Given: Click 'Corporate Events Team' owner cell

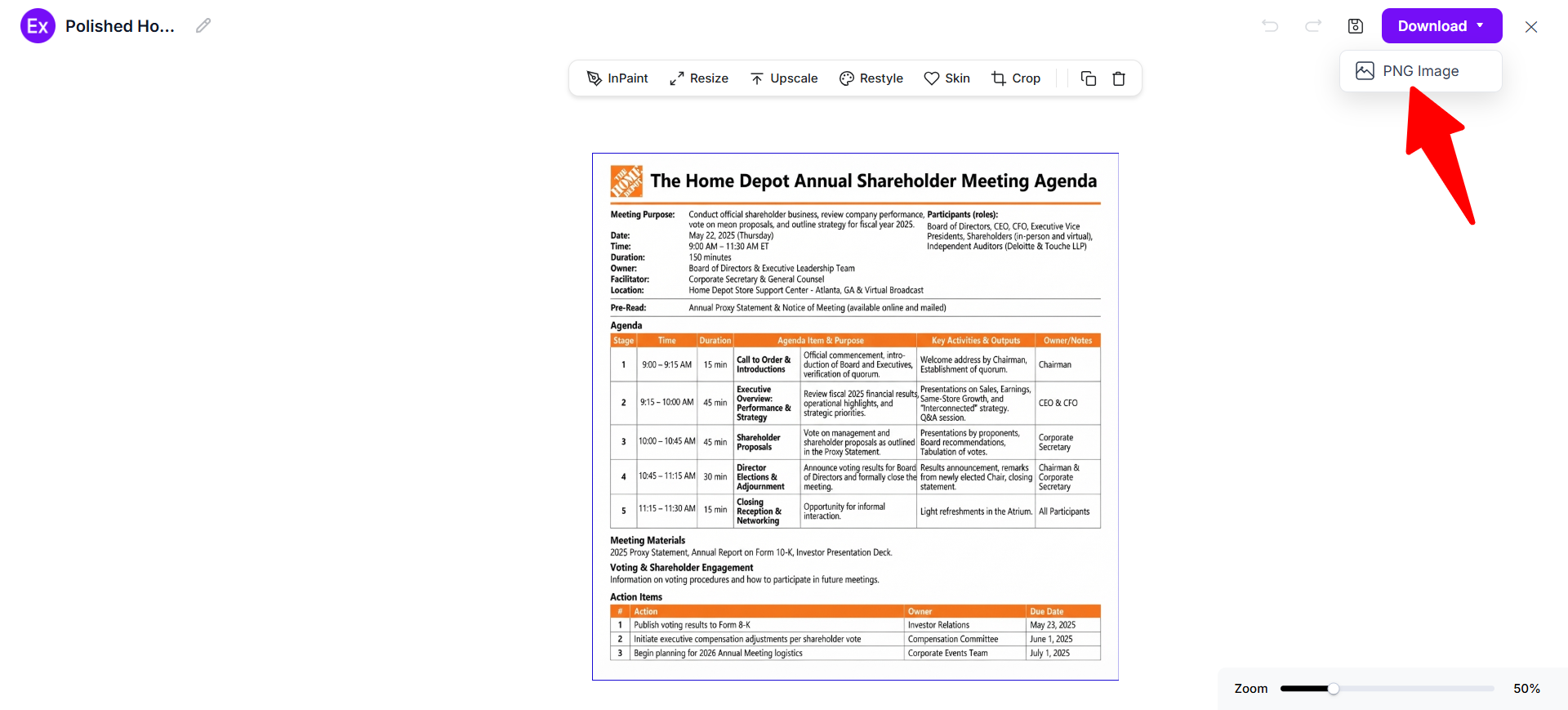Looking at the screenshot, I should coord(965,653).
